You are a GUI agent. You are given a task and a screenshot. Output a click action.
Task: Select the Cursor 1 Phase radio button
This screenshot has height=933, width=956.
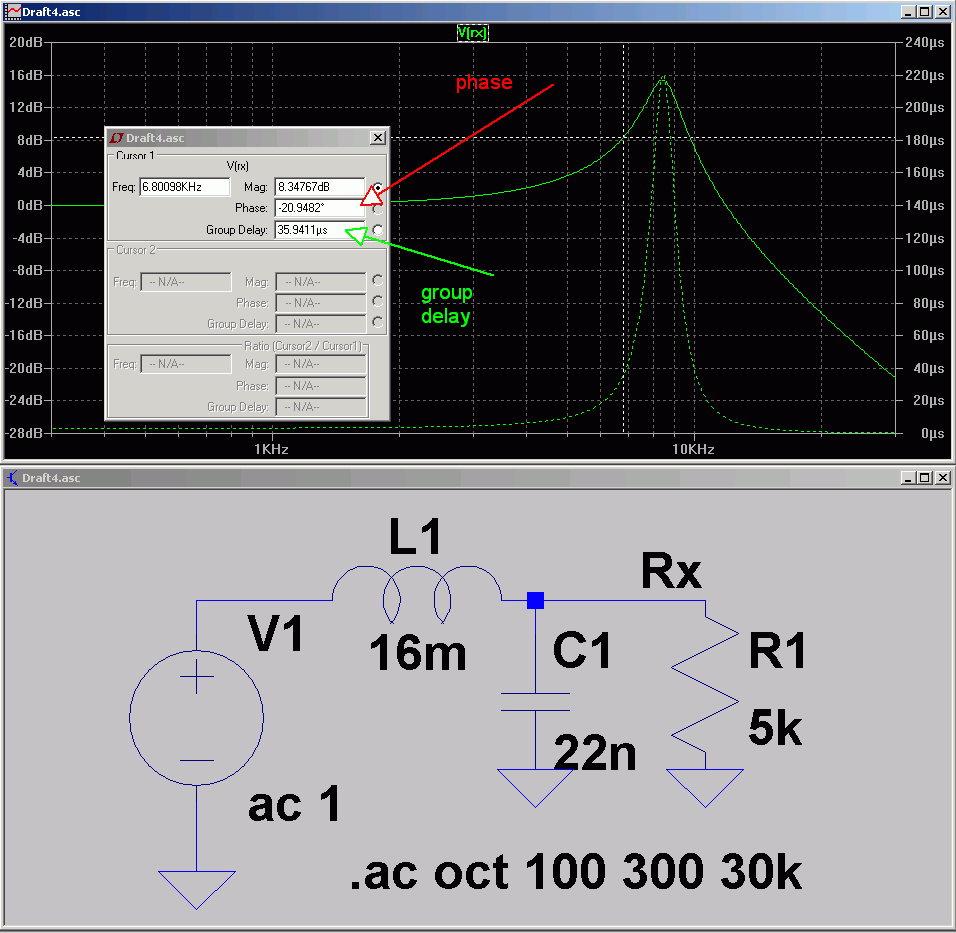(x=377, y=208)
